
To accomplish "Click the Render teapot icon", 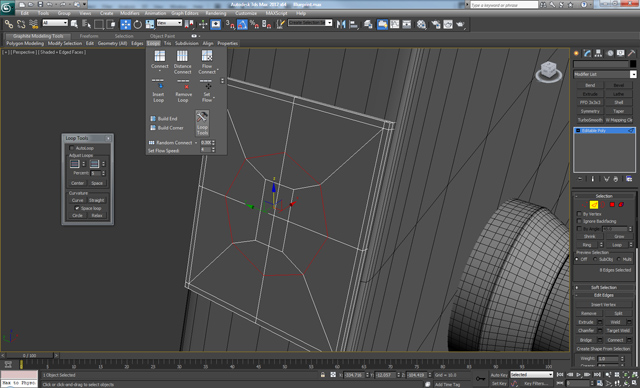I will pos(460,24).
